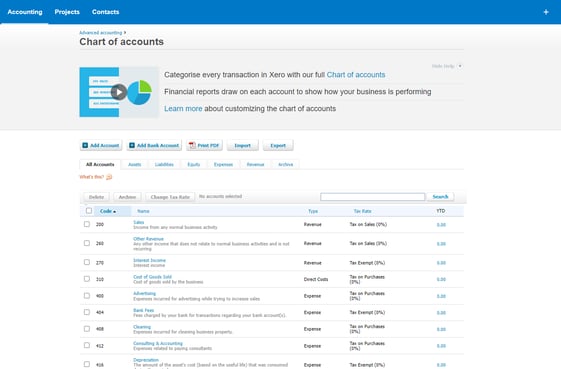Click the Add Bank Account button
Viewport: 561px width, 369px height.
click(x=154, y=145)
